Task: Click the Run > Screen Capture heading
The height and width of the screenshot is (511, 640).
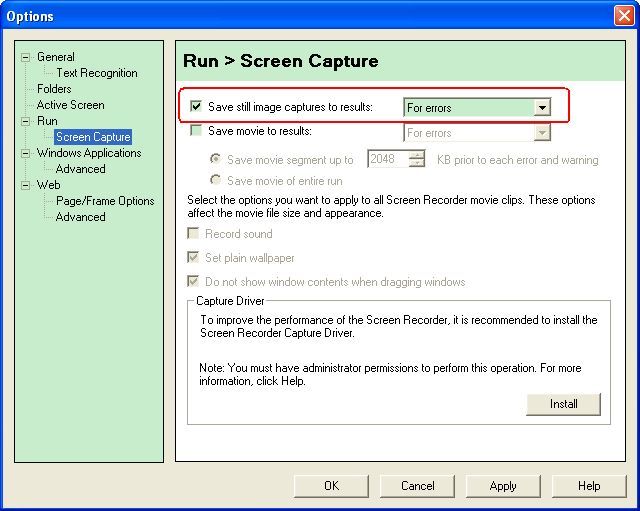Action: coord(280,61)
